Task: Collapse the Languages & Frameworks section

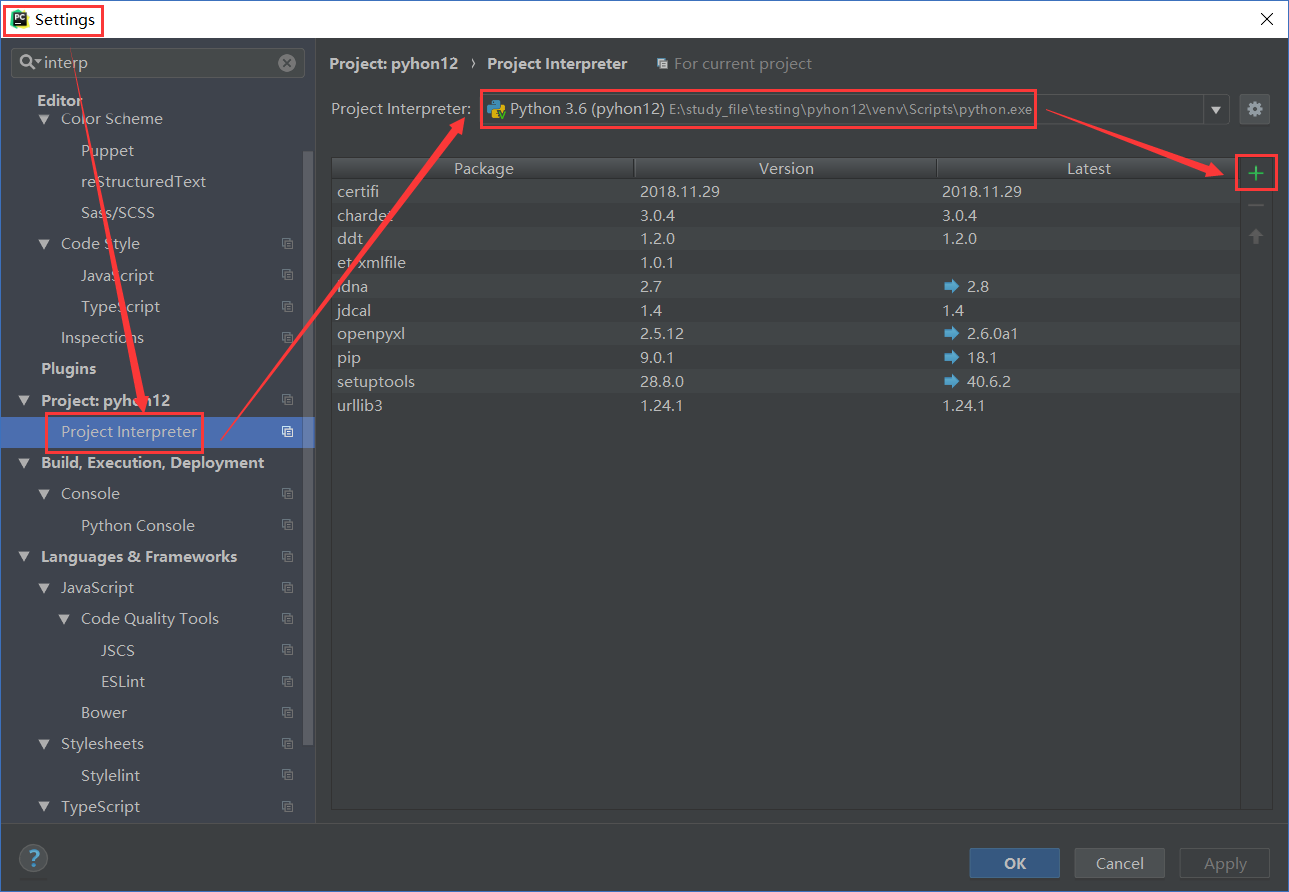Action: [x=24, y=557]
